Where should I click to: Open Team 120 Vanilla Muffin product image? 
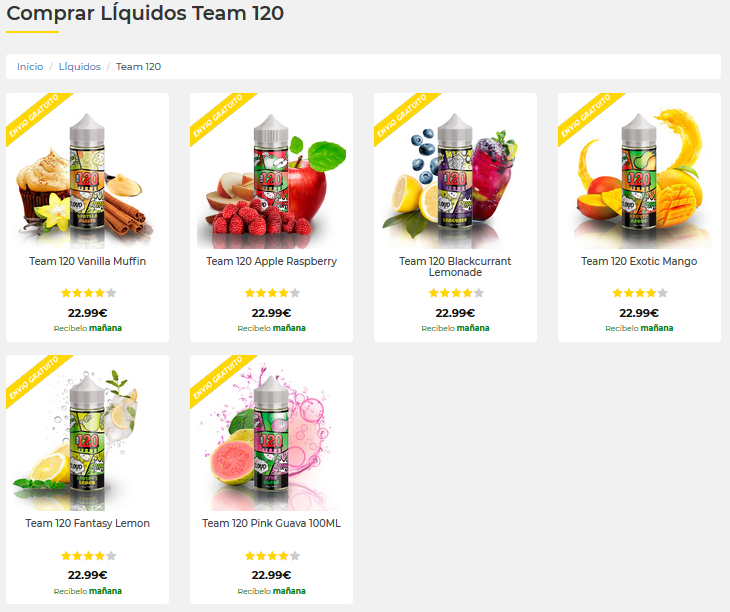pyautogui.click(x=88, y=179)
